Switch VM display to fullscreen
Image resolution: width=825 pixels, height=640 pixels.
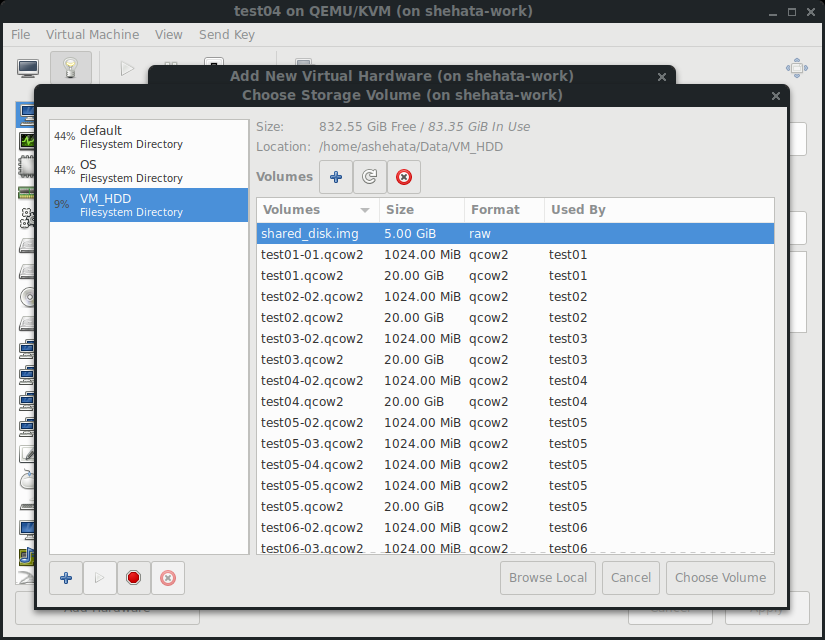pos(796,68)
